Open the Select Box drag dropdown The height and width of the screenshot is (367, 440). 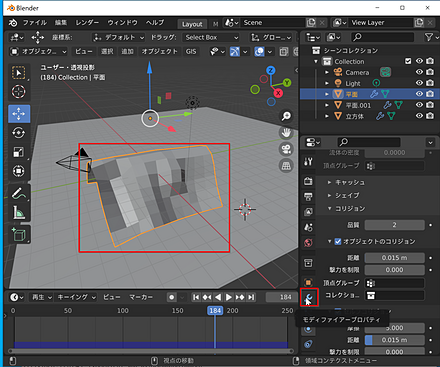coord(211,37)
